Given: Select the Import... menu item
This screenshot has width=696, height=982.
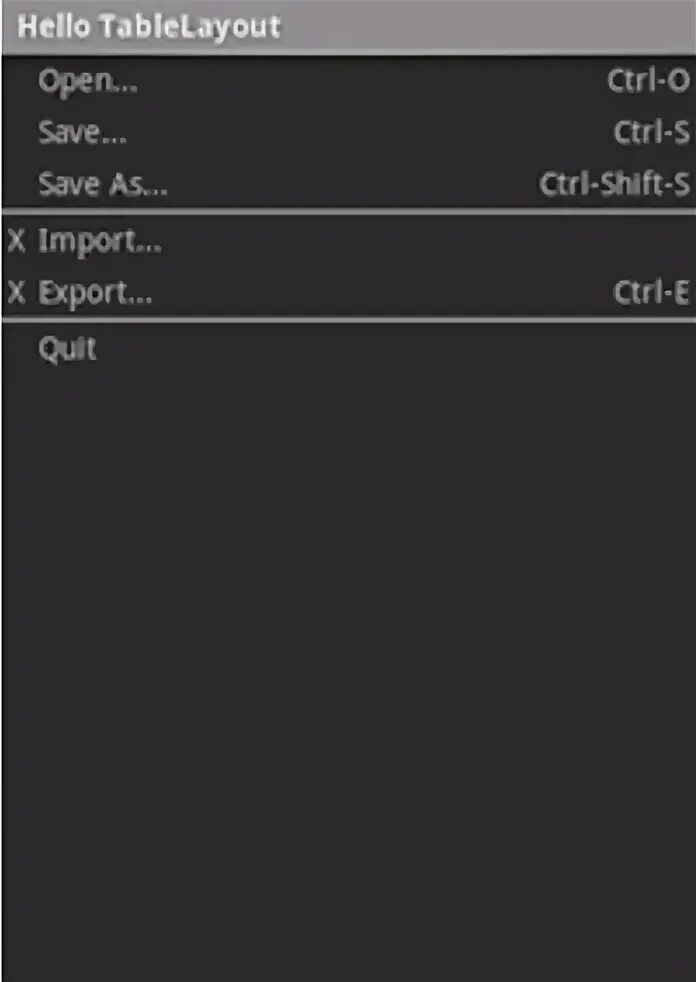Looking at the screenshot, I should (x=100, y=242).
